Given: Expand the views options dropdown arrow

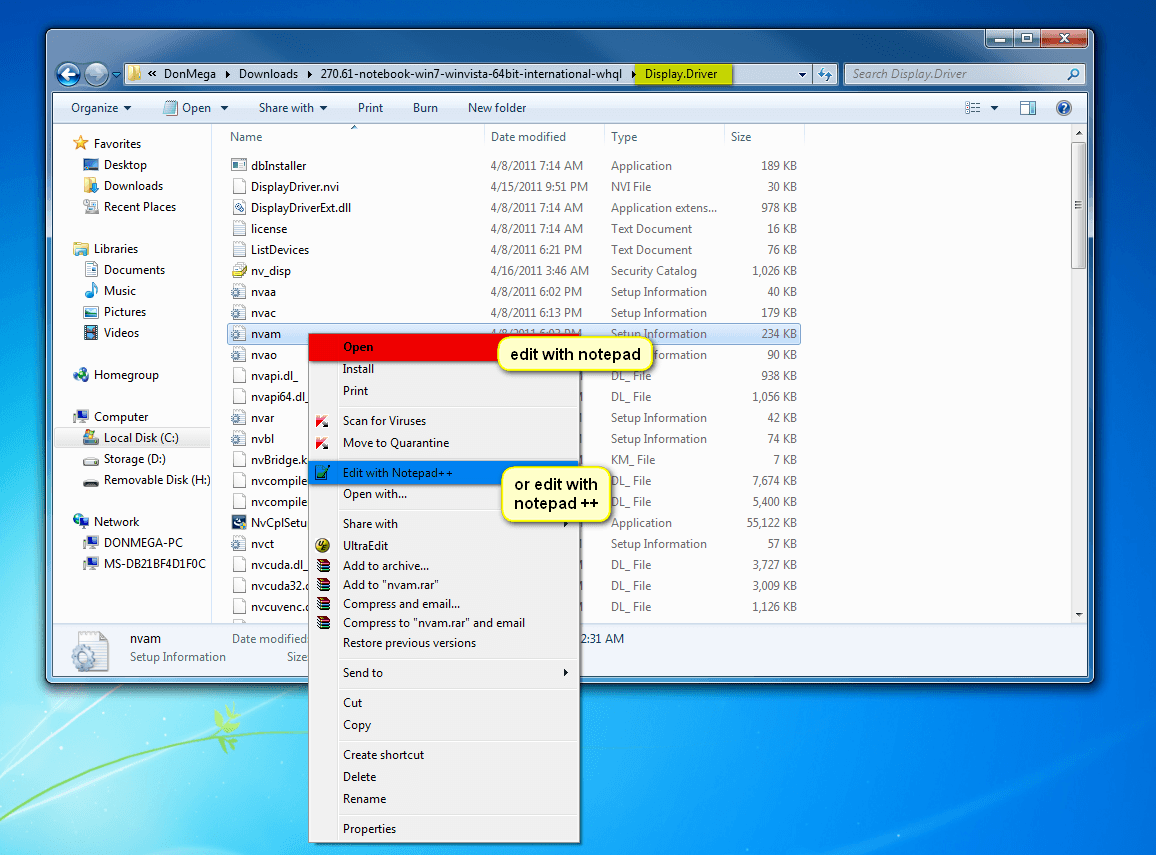Looking at the screenshot, I should [994, 108].
